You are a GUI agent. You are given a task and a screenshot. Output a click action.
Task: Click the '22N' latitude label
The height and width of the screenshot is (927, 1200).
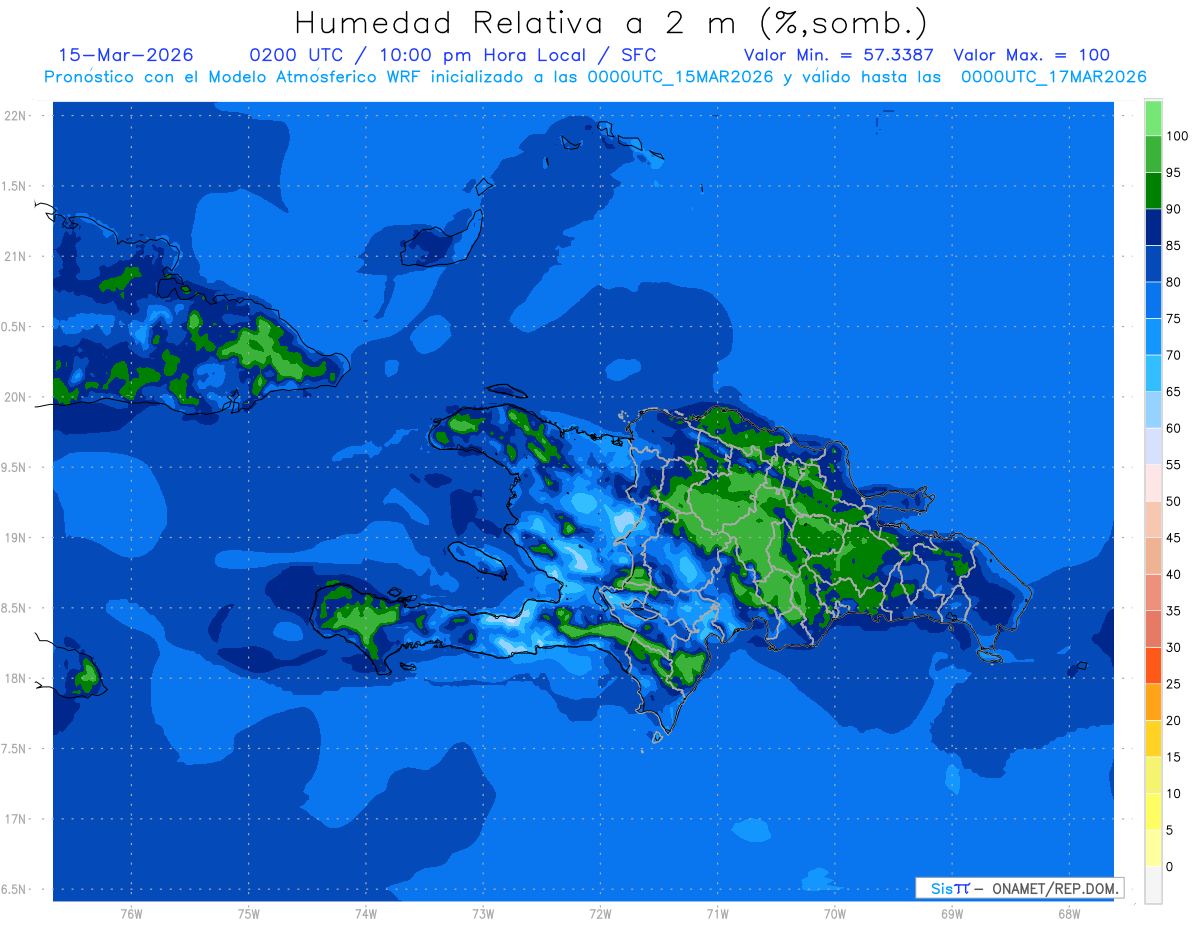click(15, 115)
